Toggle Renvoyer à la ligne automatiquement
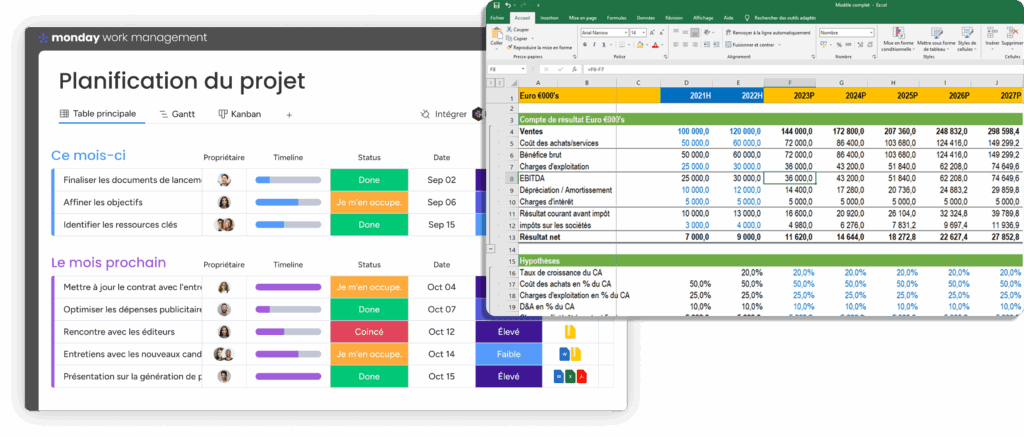Image resolution: width=1024 pixels, height=437 pixels. coord(768,32)
